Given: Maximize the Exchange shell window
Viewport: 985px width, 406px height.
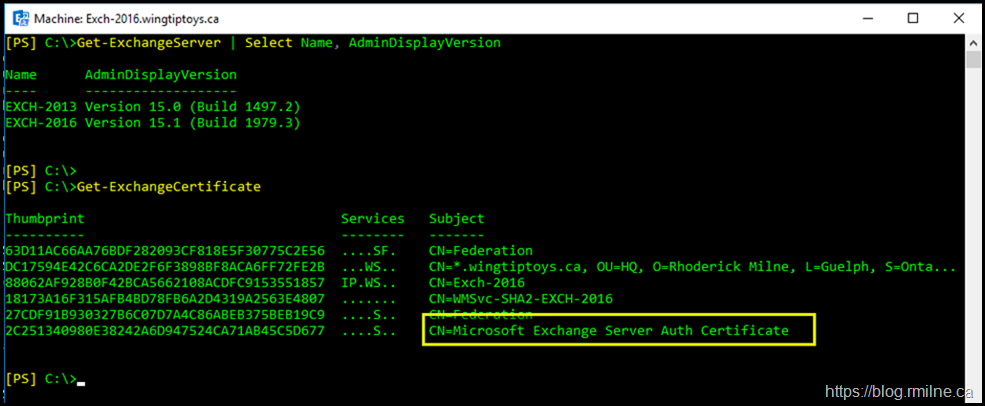Looking at the screenshot, I should [x=912, y=18].
